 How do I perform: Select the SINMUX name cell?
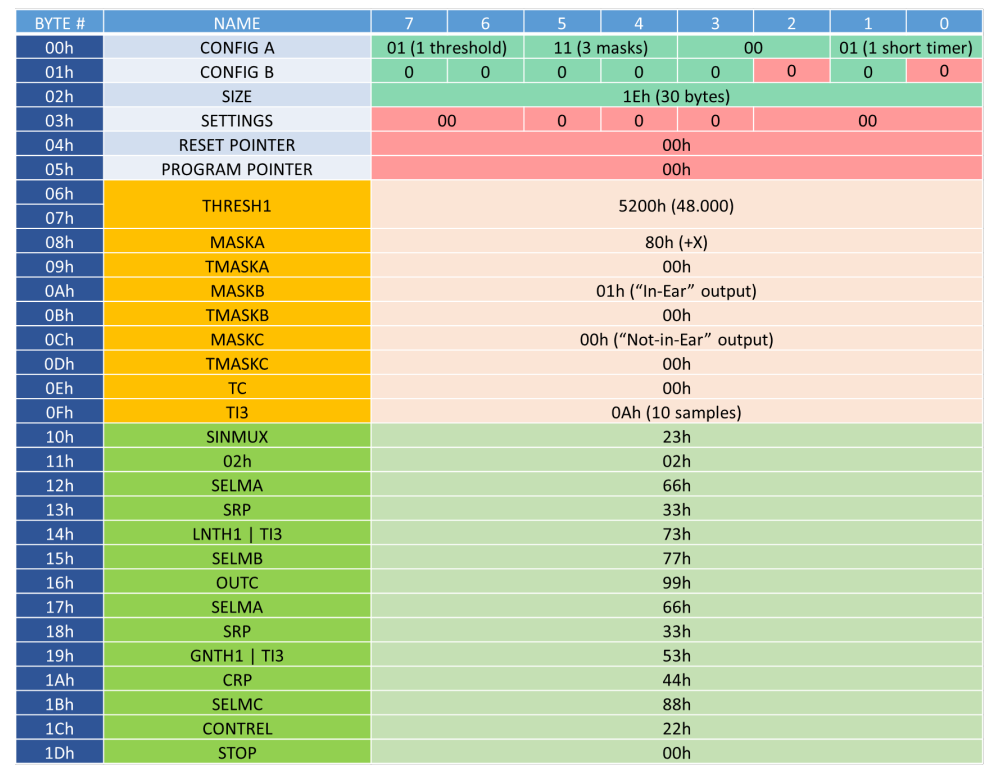[237, 437]
